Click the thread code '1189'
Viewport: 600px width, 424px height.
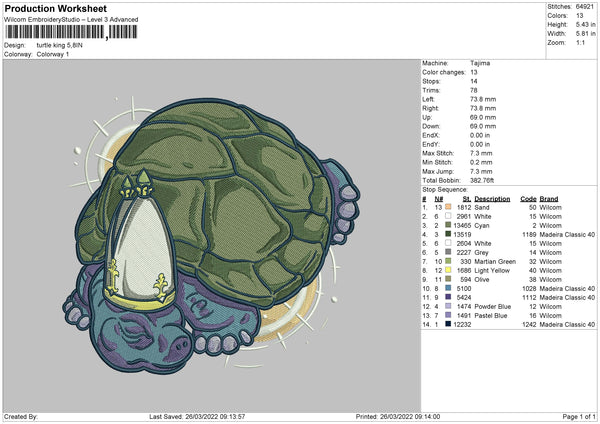[529, 235]
